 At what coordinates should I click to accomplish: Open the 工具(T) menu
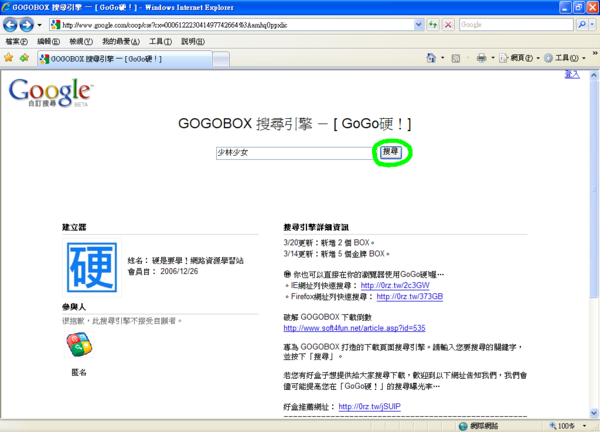pyautogui.click(x=160, y=41)
